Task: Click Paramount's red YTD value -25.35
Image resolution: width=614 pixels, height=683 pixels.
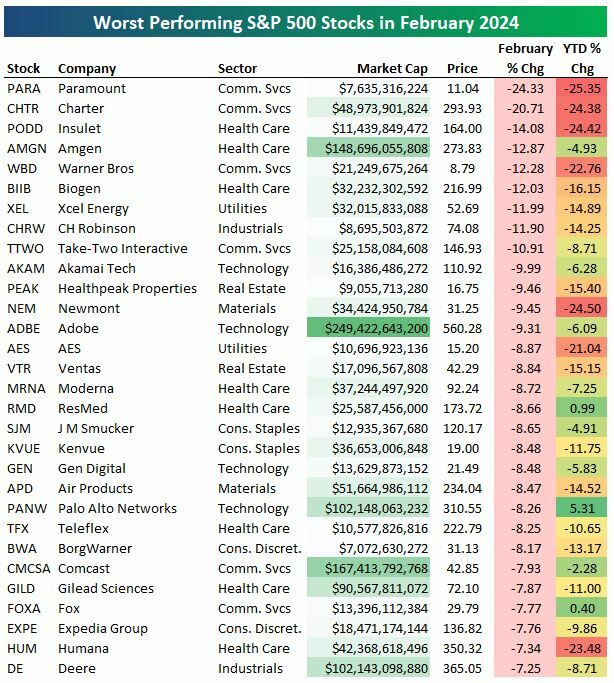Action: point(580,88)
